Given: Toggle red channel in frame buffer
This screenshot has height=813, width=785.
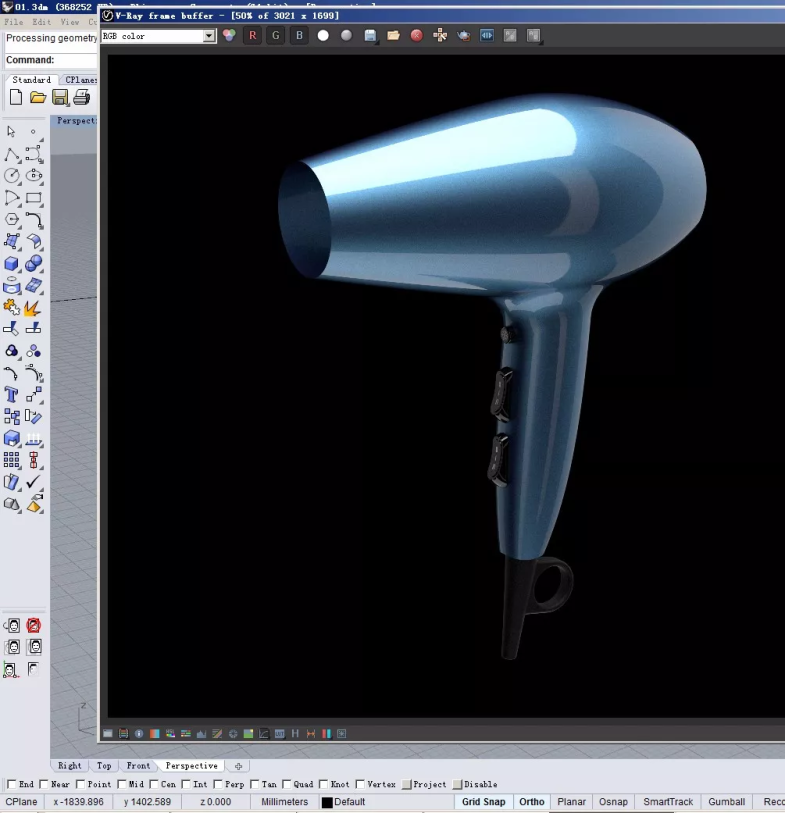Looking at the screenshot, I should (252, 36).
